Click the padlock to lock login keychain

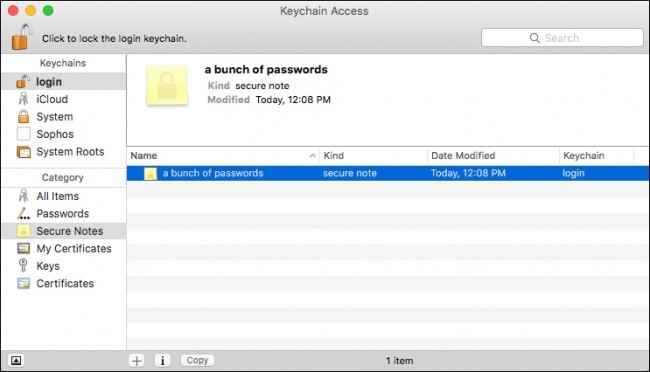click(22, 37)
